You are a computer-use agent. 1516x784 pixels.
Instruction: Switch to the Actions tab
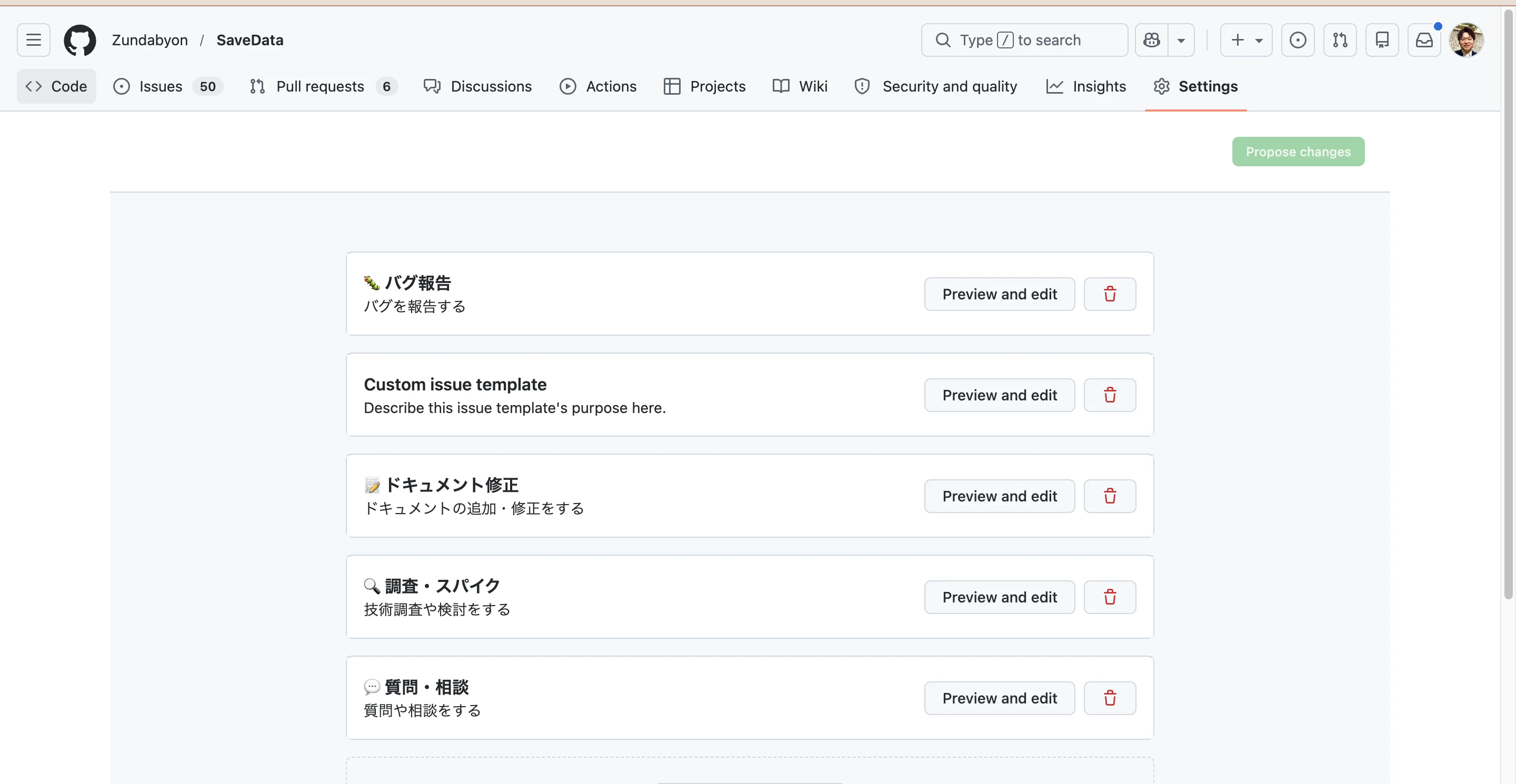coord(599,86)
